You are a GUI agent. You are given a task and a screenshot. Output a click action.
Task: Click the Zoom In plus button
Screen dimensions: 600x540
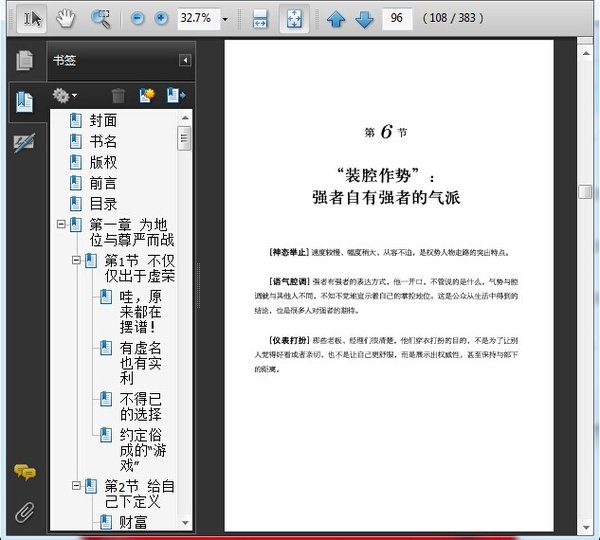[x=160, y=19]
